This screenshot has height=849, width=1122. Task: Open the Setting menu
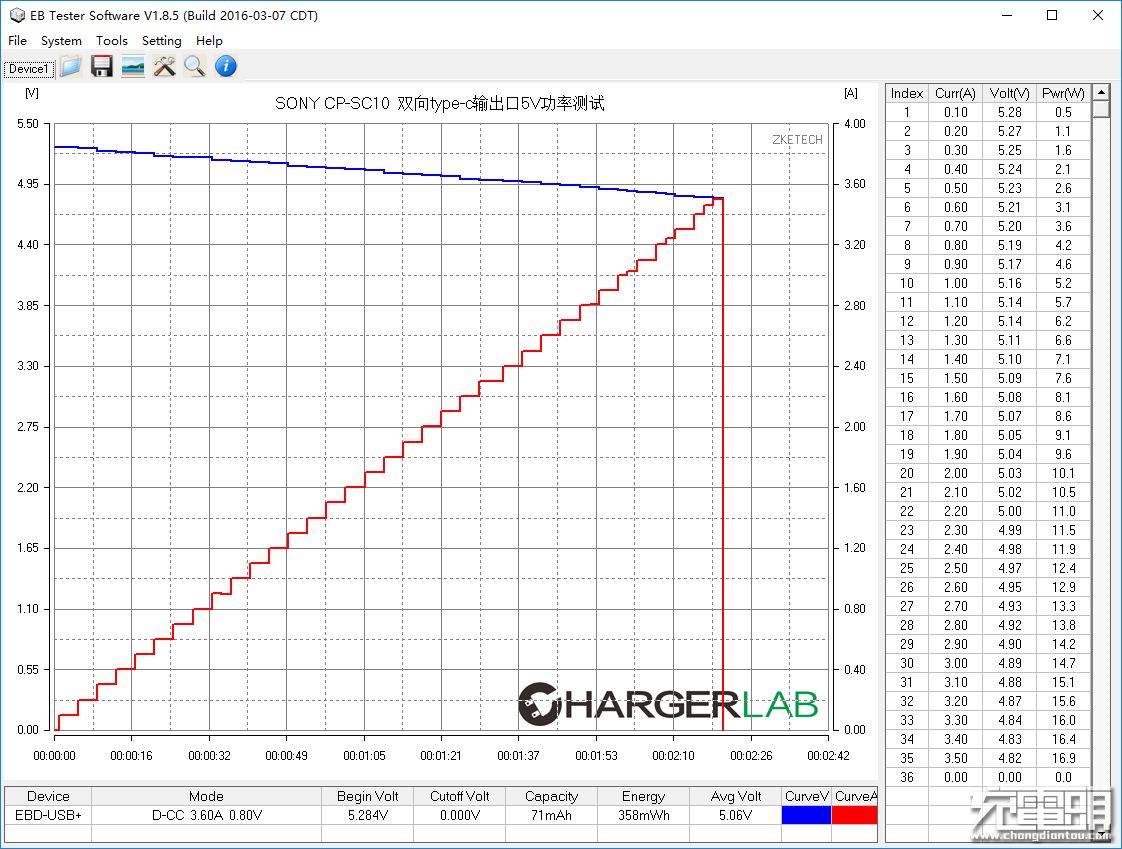pyautogui.click(x=161, y=41)
